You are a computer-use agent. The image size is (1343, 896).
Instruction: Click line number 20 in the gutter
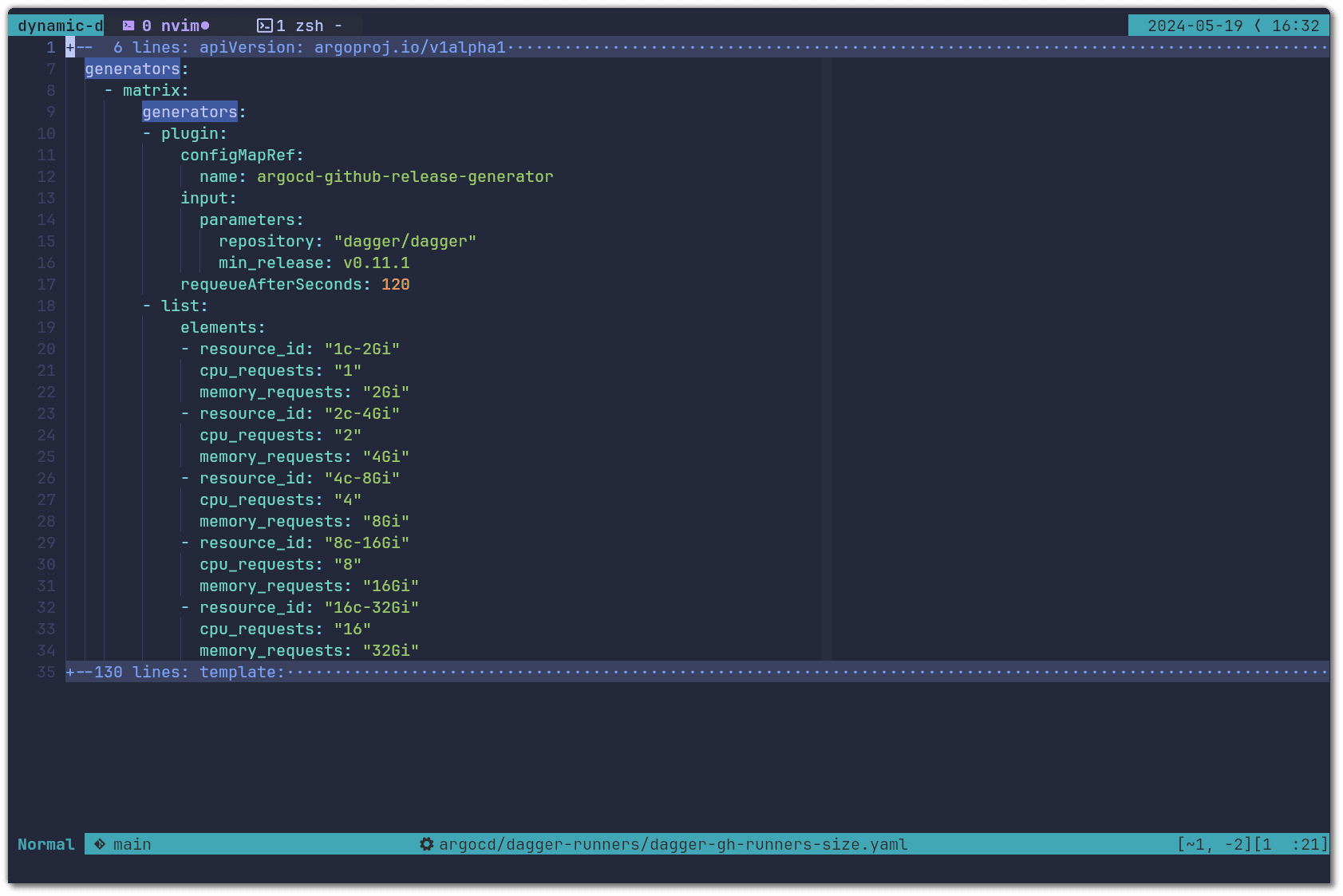coord(46,349)
